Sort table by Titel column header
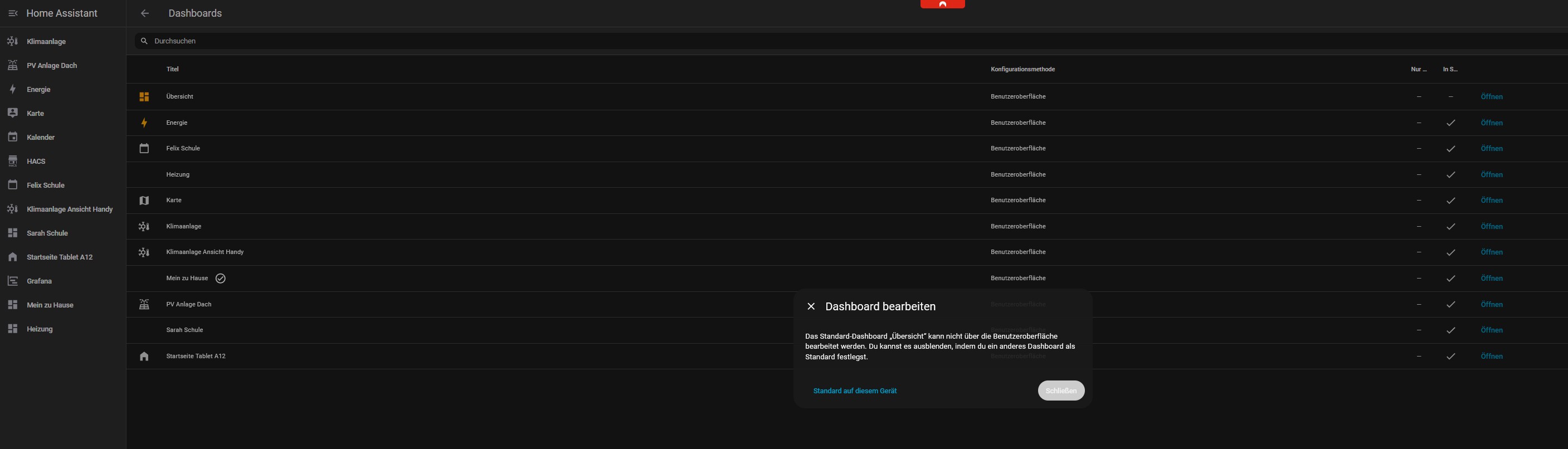This screenshot has height=449, width=1568. coord(173,70)
